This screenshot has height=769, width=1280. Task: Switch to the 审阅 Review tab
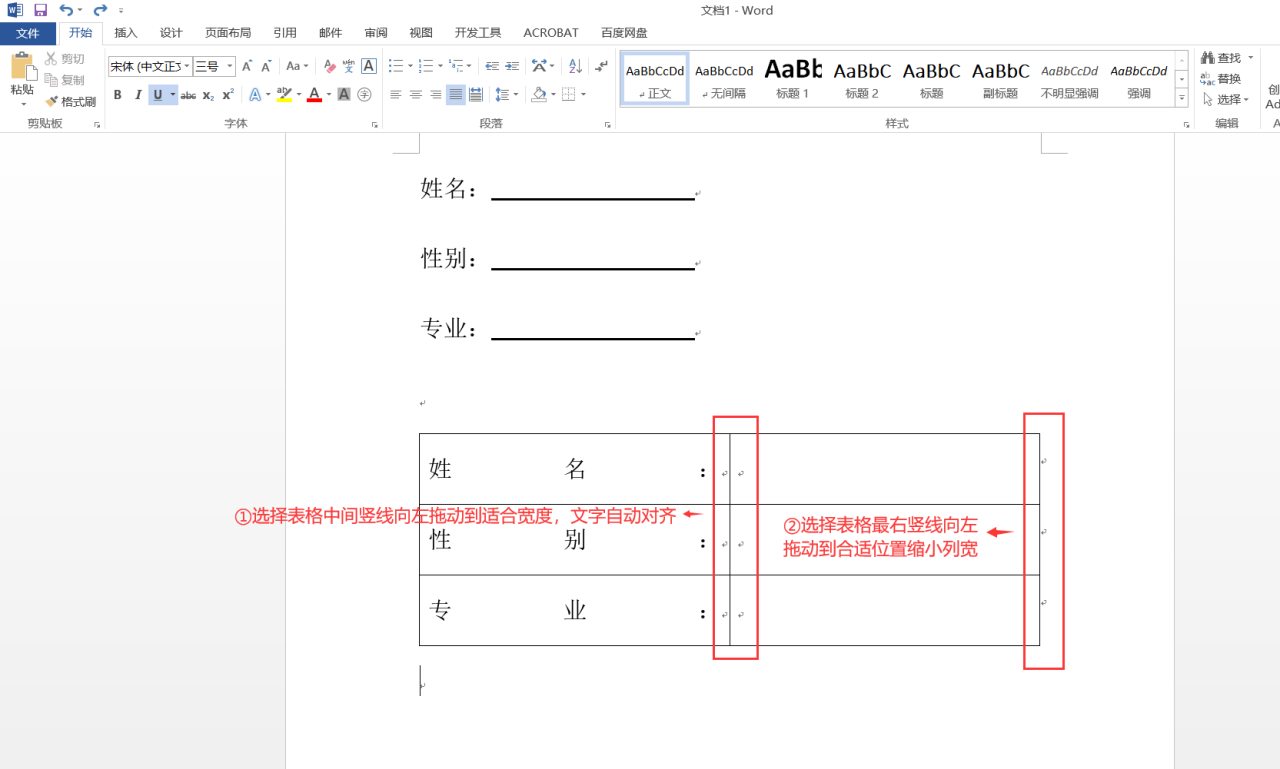tap(376, 33)
